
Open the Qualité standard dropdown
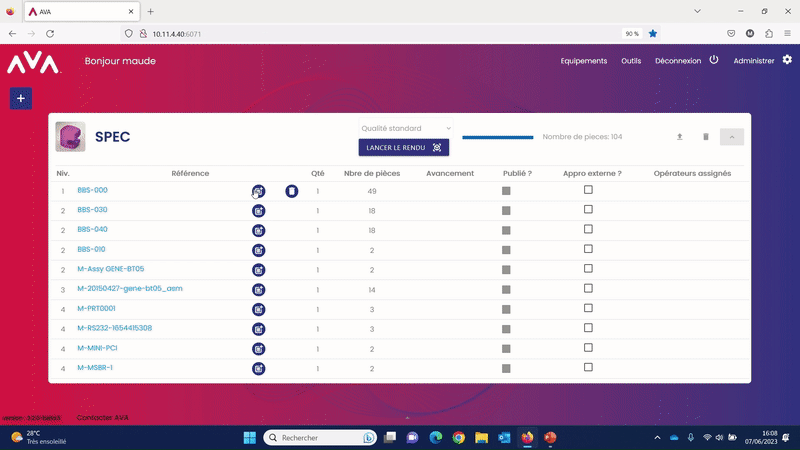pos(406,129)
